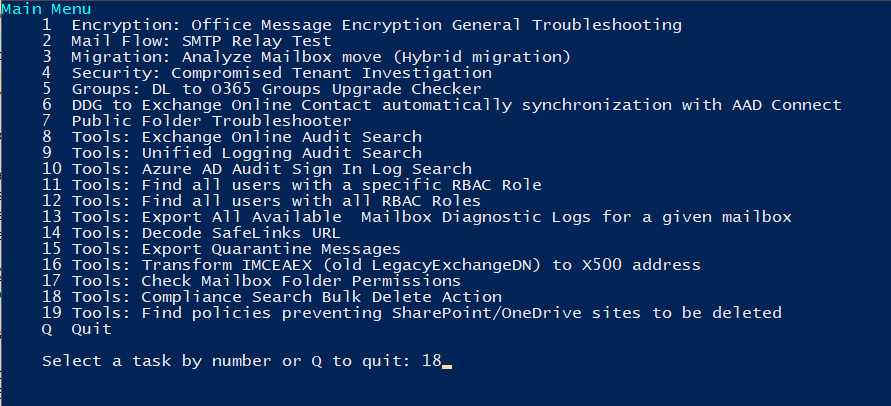Click Find all users with all RBAC Roles
The height and width of the screenshot is (406, 891).
[x=262, y=201]
